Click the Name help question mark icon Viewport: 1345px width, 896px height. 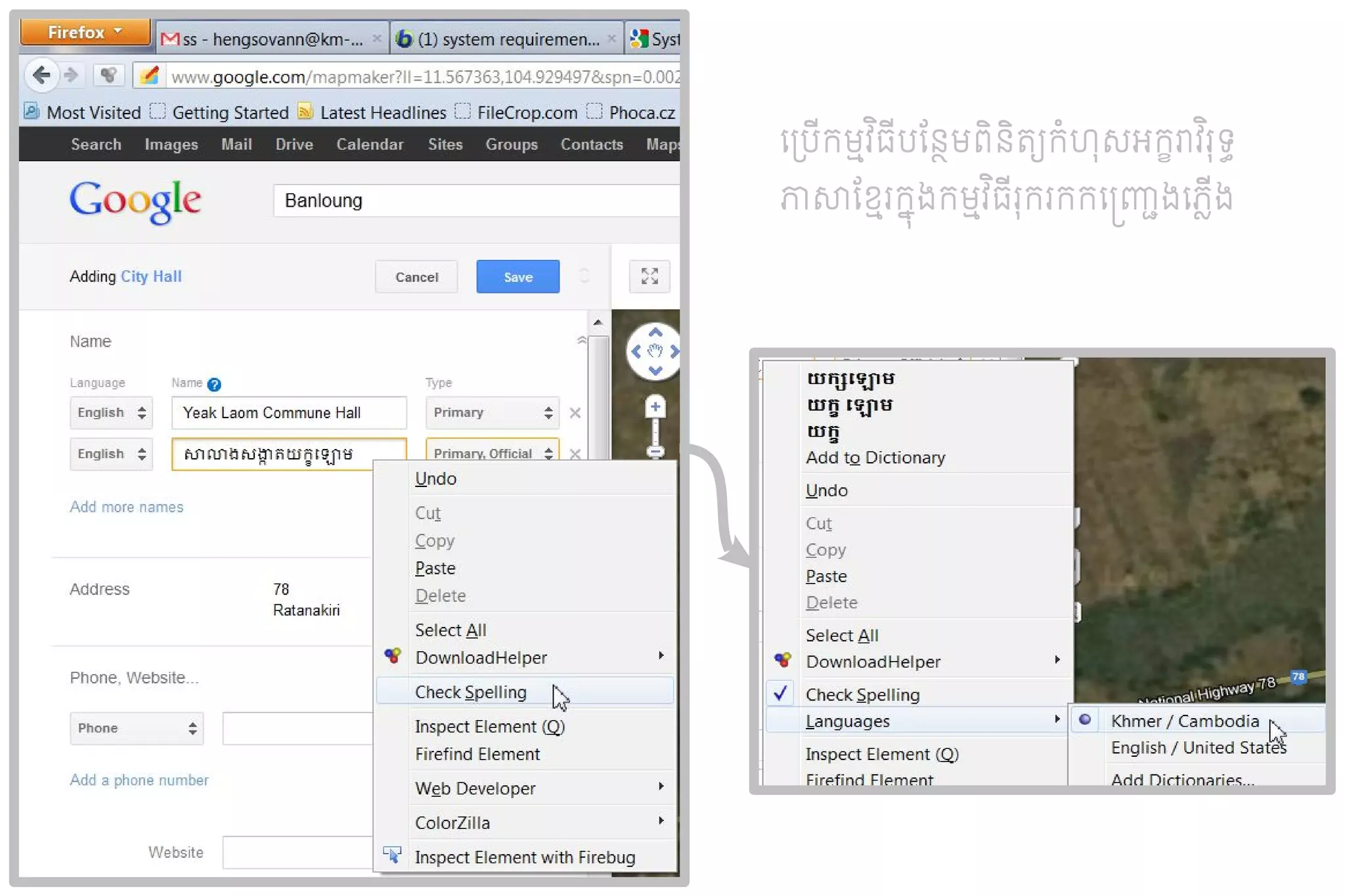click(214, 384)
